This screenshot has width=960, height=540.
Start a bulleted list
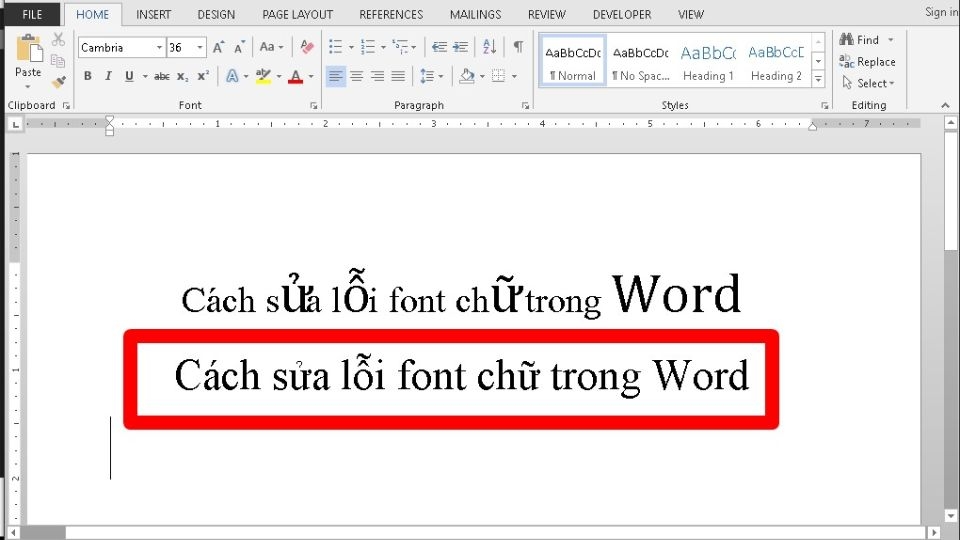[336, 47]
